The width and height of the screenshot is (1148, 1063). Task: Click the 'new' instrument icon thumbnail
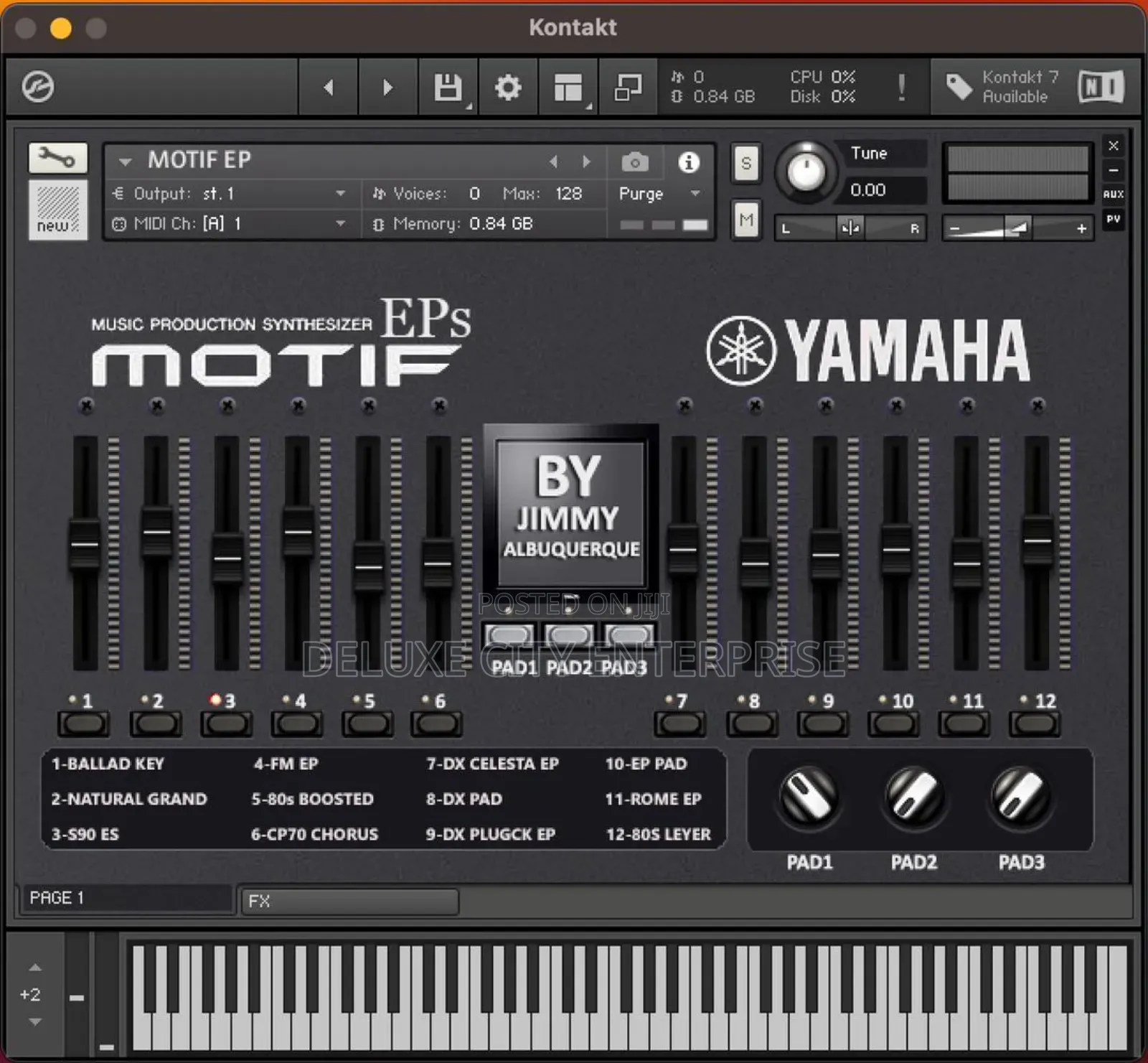[x=58, y=210]
